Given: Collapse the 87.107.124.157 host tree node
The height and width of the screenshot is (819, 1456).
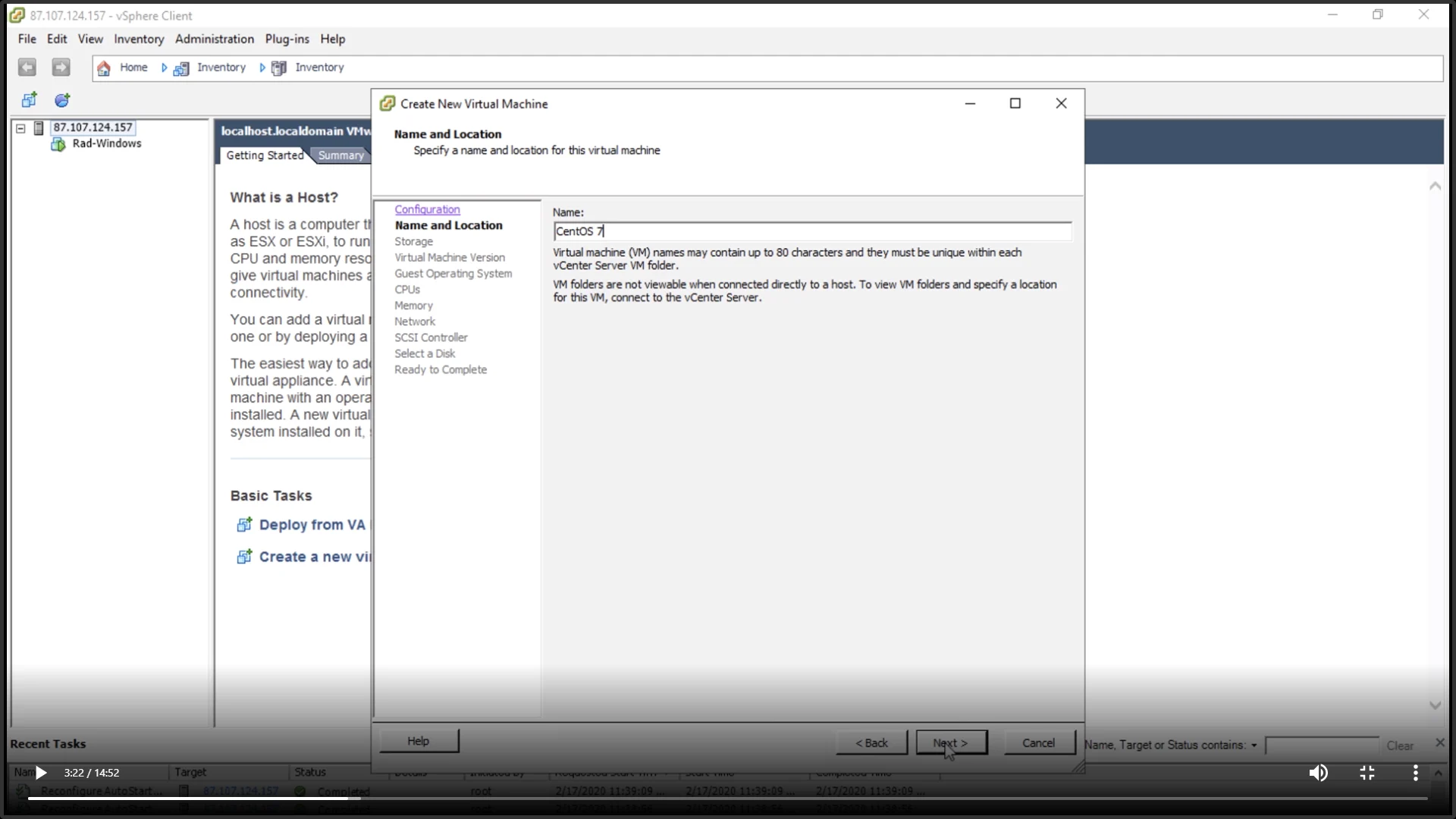Looking at the screenshot, I should 21,128.
